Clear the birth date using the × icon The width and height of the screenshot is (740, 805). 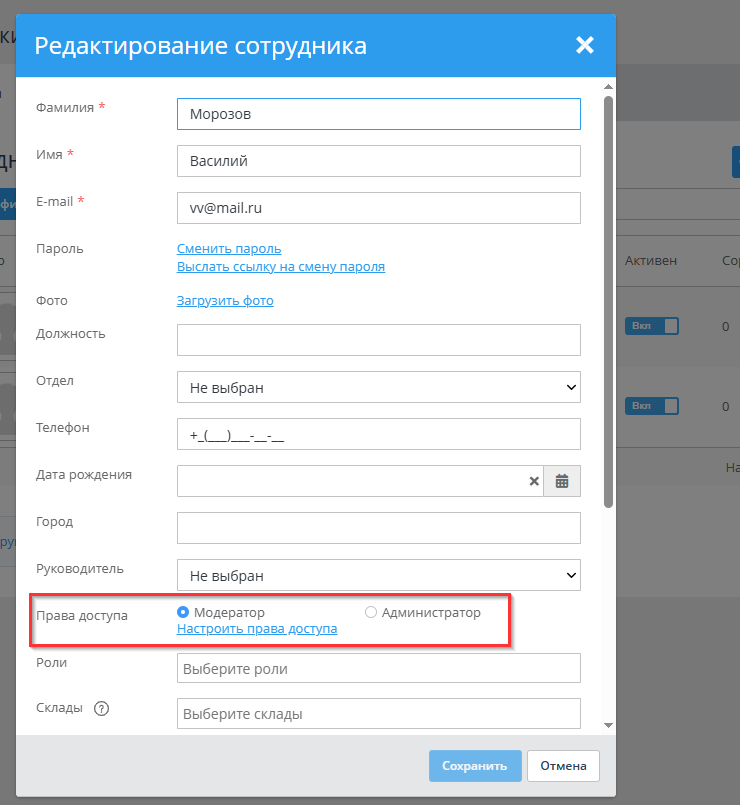[x=534, y=481]
